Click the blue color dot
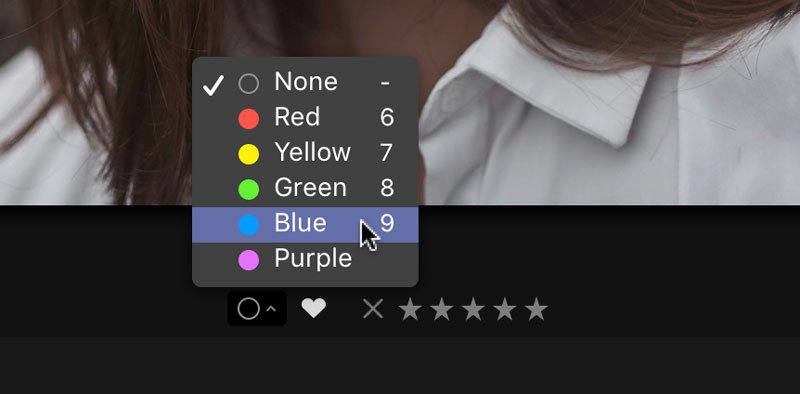800x394 pixels. pyautogui.click(x=248, y=225)
